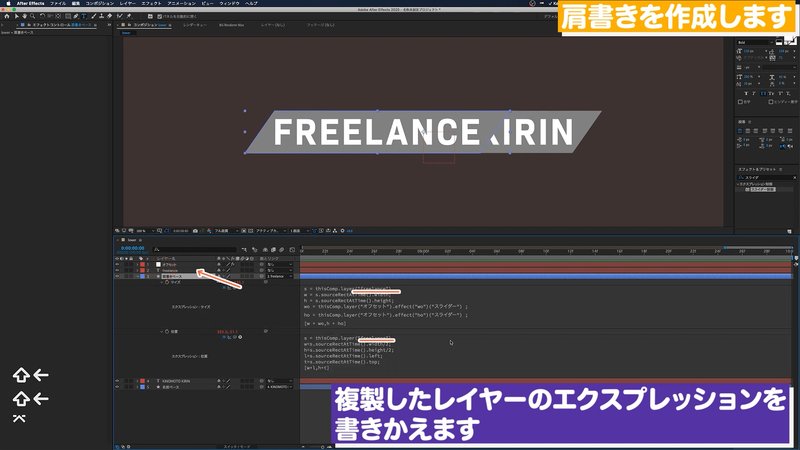Open the ウィンドウ menu
The height and width of the screenshot is (450, 800).
tap(229, 3)
